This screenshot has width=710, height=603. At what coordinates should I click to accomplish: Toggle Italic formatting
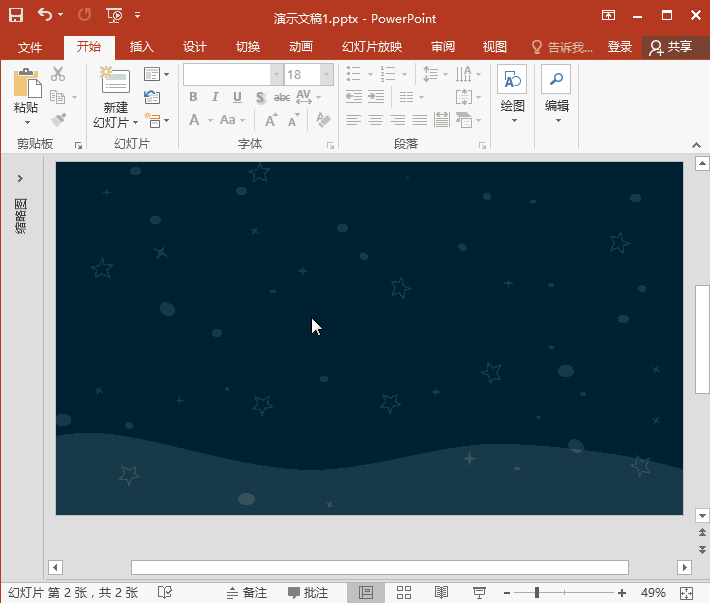[215, 97]
